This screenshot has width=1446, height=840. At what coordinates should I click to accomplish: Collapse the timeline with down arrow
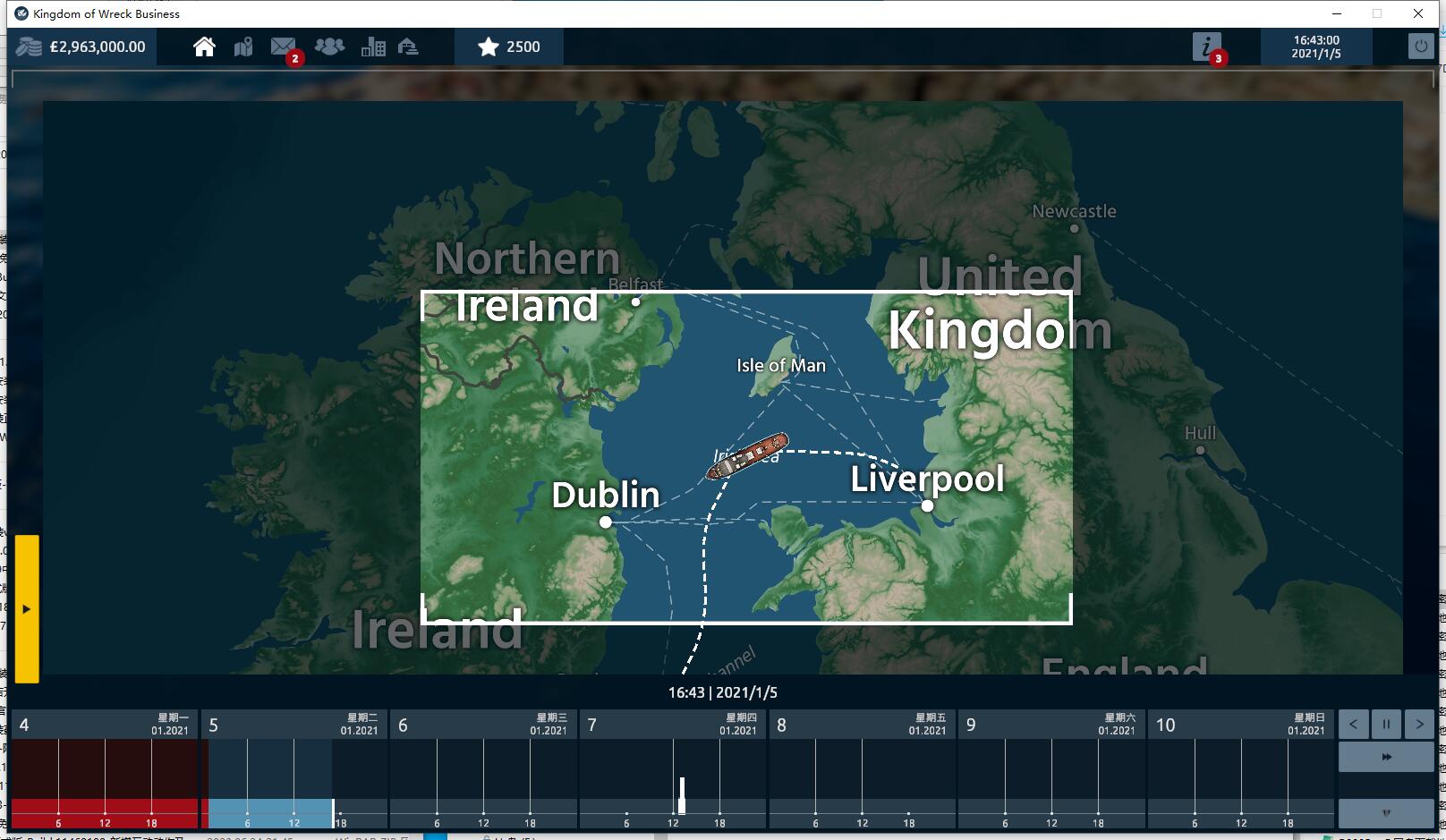(1386, 813)
